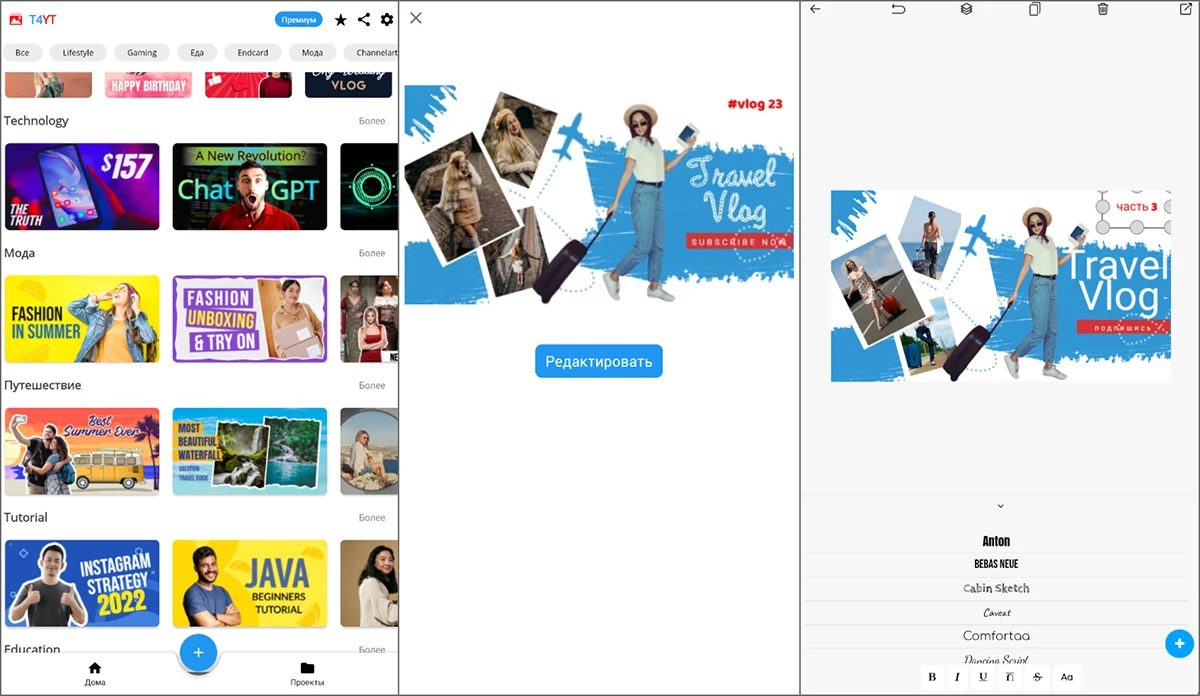Collapse the font panel with chevron

(1000, 506)
